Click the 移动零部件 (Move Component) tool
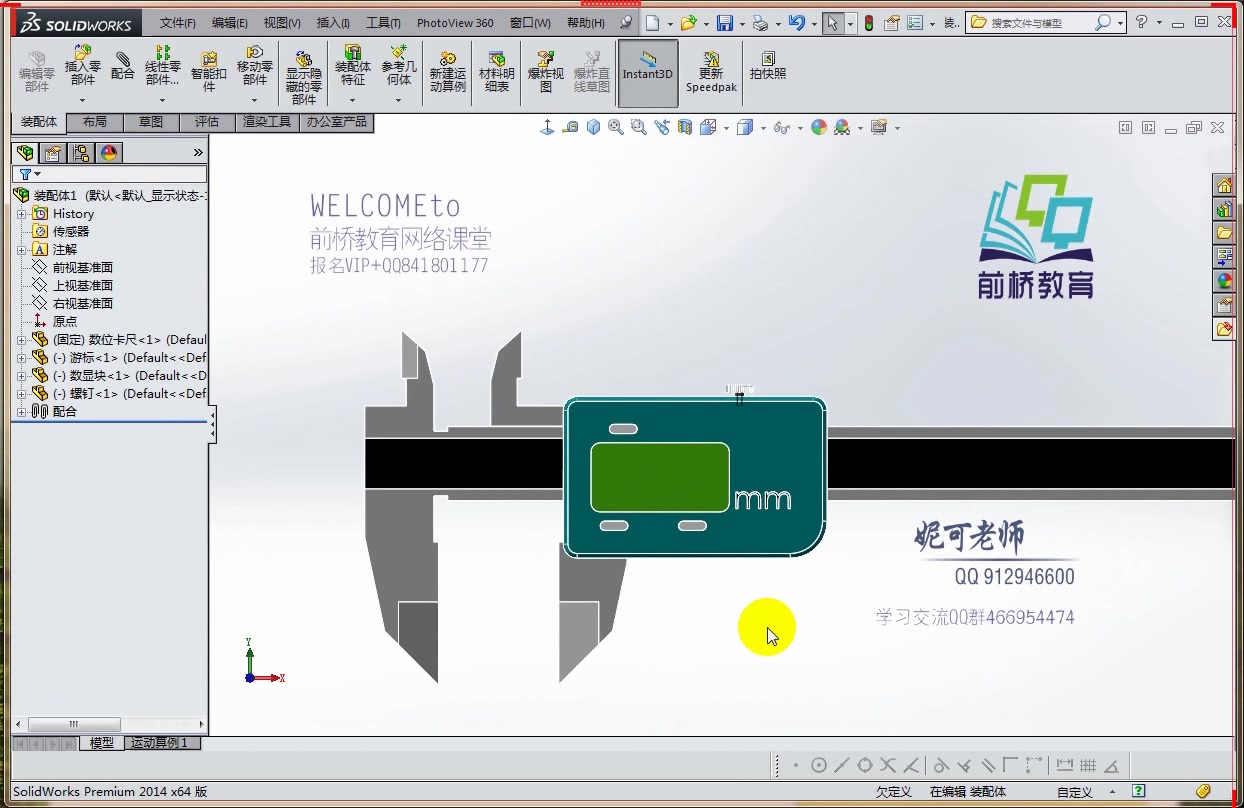Screen dimensions: 1244x808 (x=255, y=70)
